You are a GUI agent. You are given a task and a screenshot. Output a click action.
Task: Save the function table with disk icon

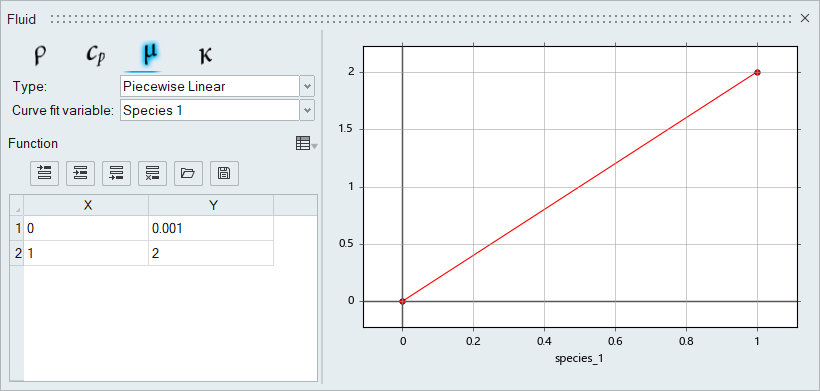pos(224,173)
